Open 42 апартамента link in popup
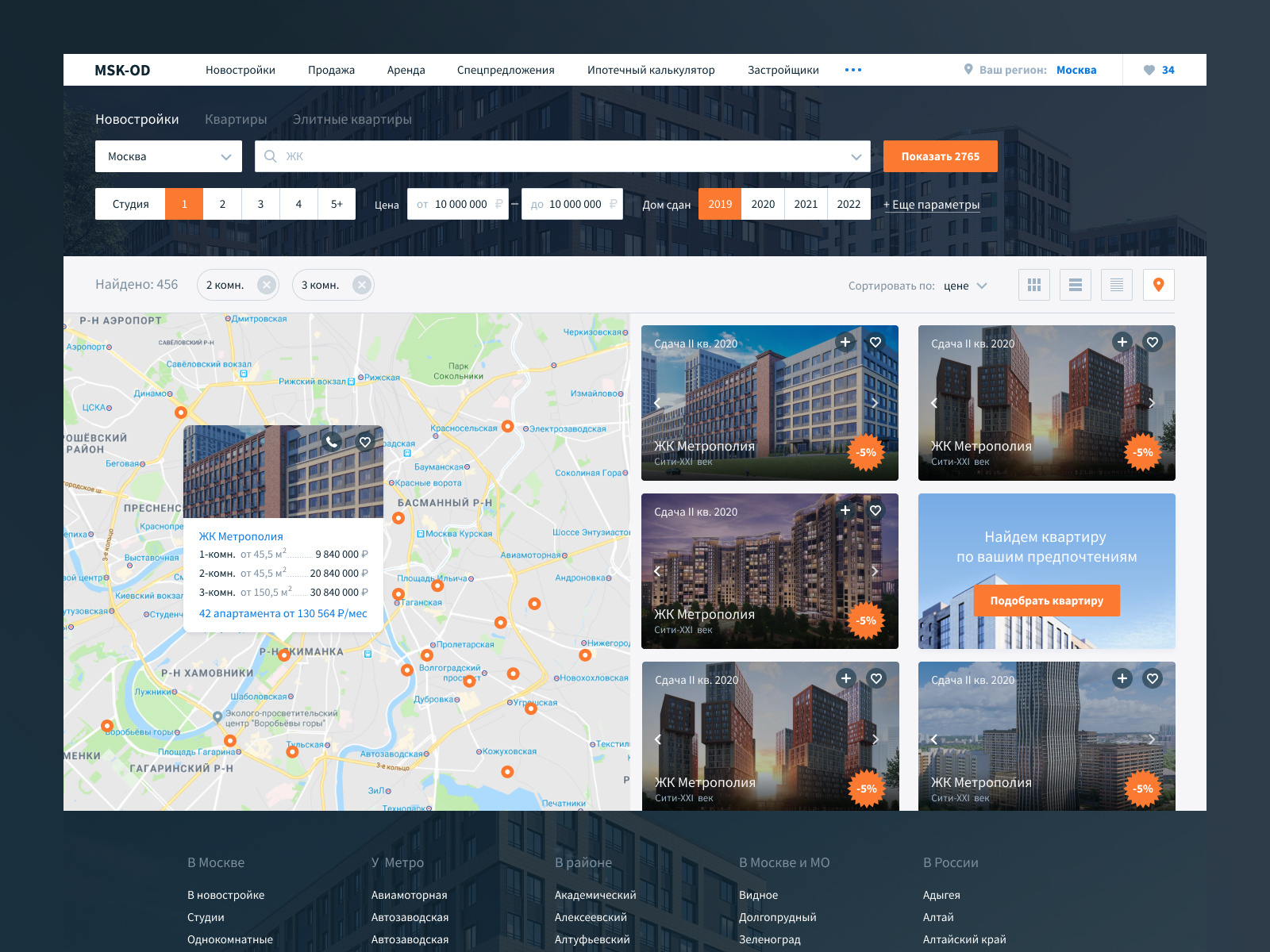 click(283, 613)
